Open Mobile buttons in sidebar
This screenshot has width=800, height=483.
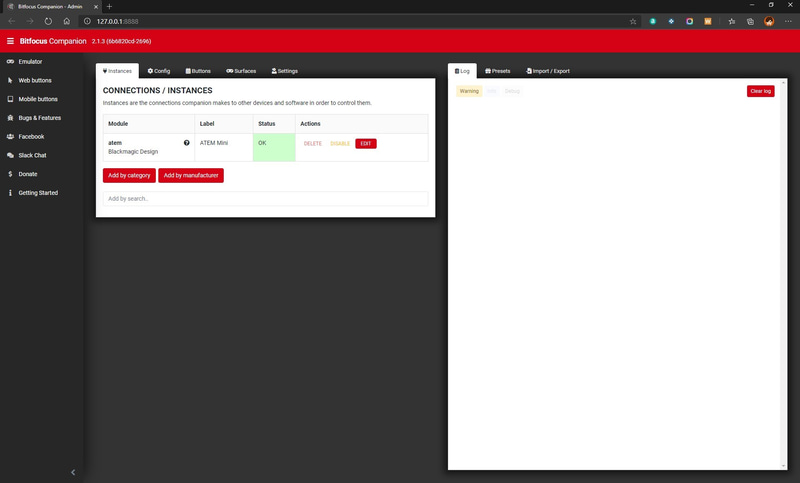pyautogui.click(x=32, y=99)
